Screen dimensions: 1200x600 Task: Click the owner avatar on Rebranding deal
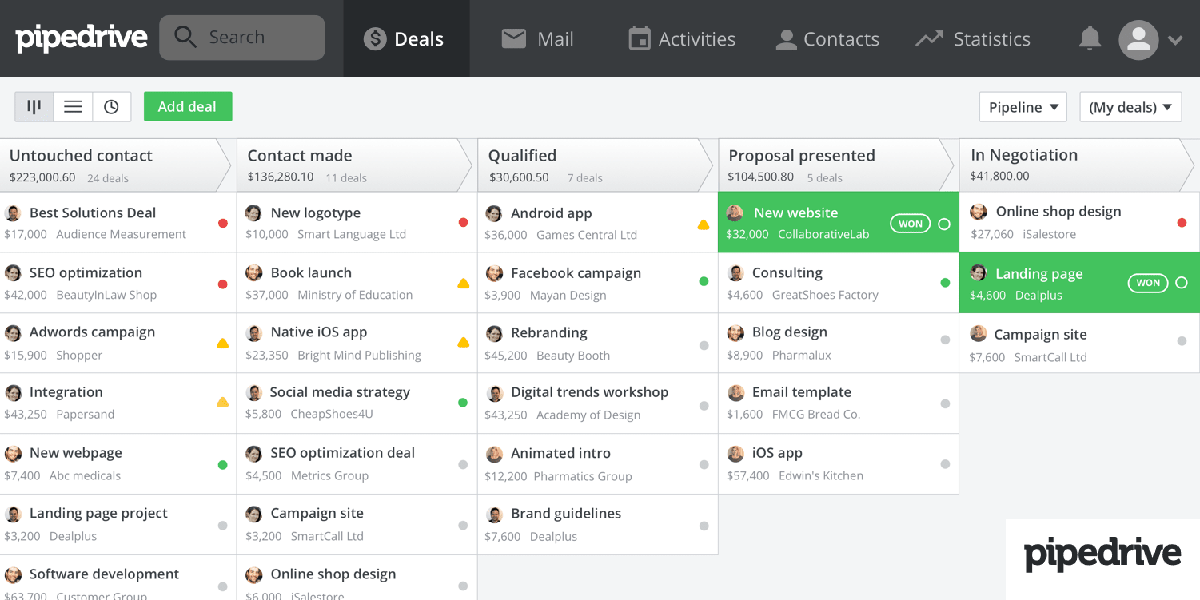[494, 333]
